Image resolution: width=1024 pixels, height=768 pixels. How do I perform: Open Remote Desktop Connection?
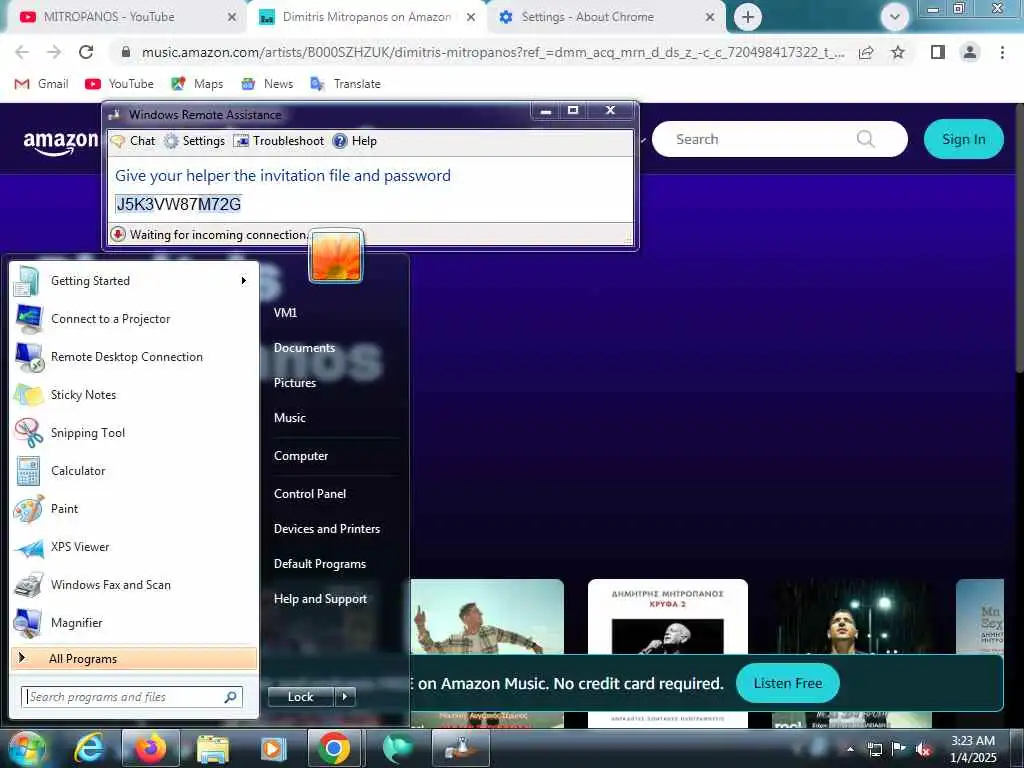pyautogui.click(x=134, y=357)
